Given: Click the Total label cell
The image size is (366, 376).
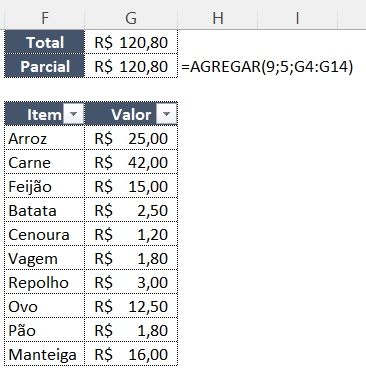Looking at the screenshot, I should (45, 42).
